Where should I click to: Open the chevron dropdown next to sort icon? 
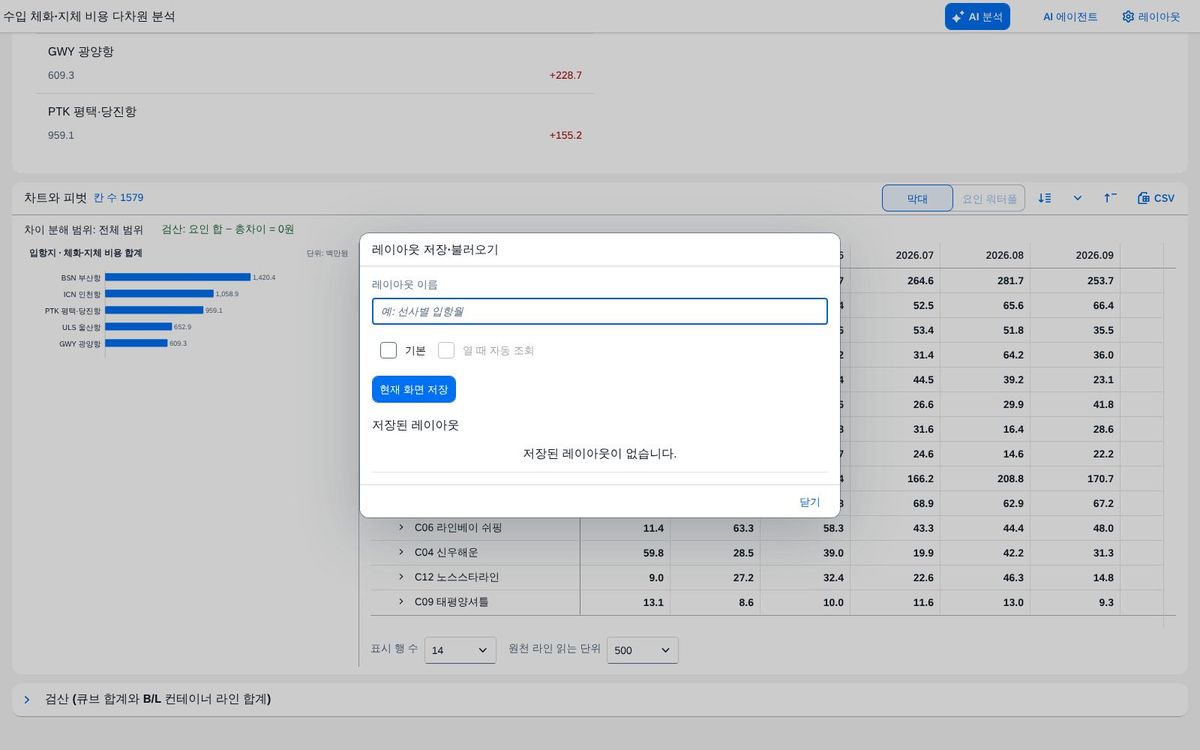(1078, 198)
